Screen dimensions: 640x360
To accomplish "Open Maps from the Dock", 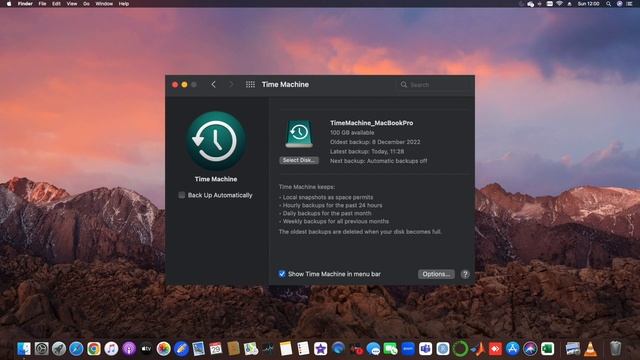I will point(251,349).
